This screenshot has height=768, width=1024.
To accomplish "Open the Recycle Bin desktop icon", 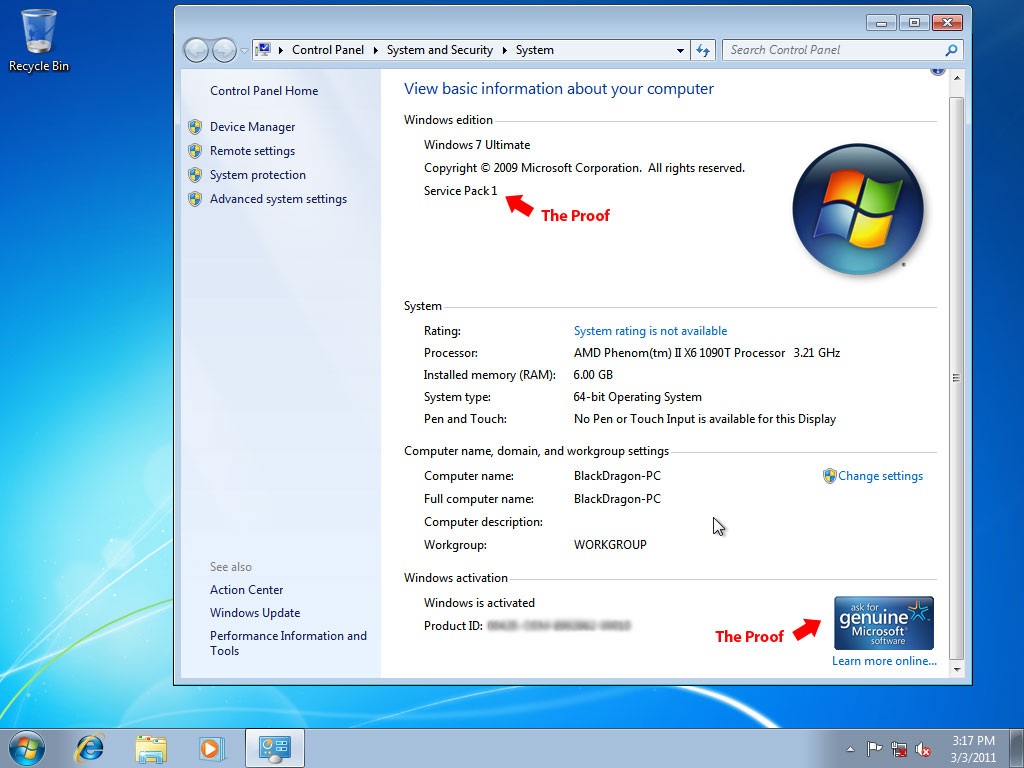I will 39,40.
